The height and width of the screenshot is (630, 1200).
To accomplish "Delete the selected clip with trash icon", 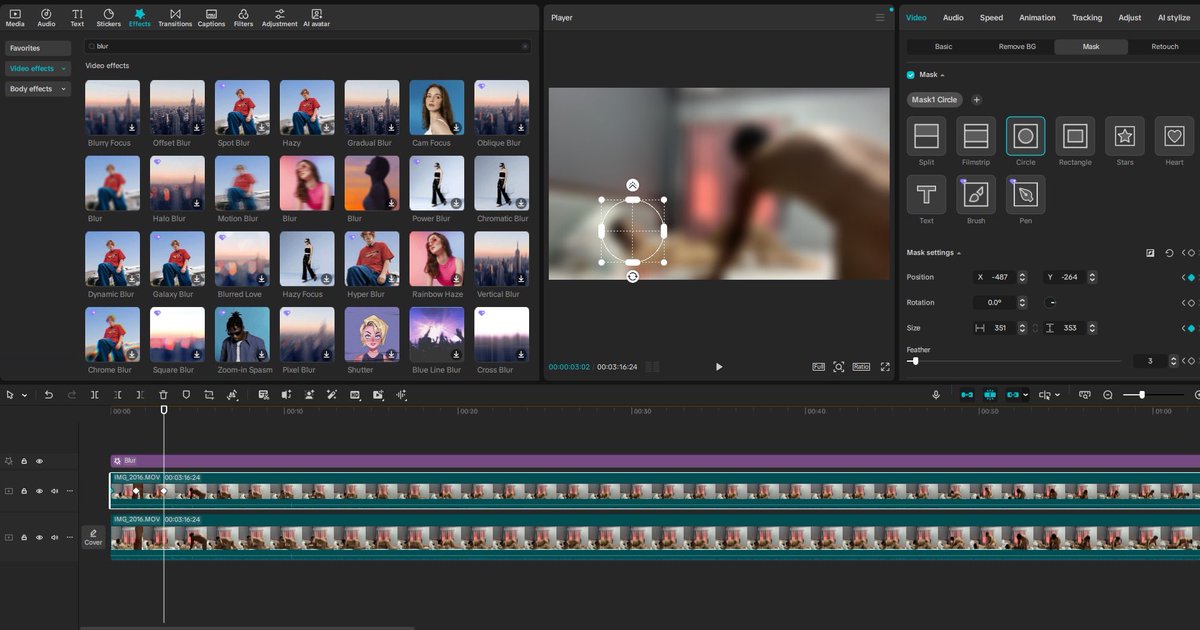I will (x=163, y=395).
